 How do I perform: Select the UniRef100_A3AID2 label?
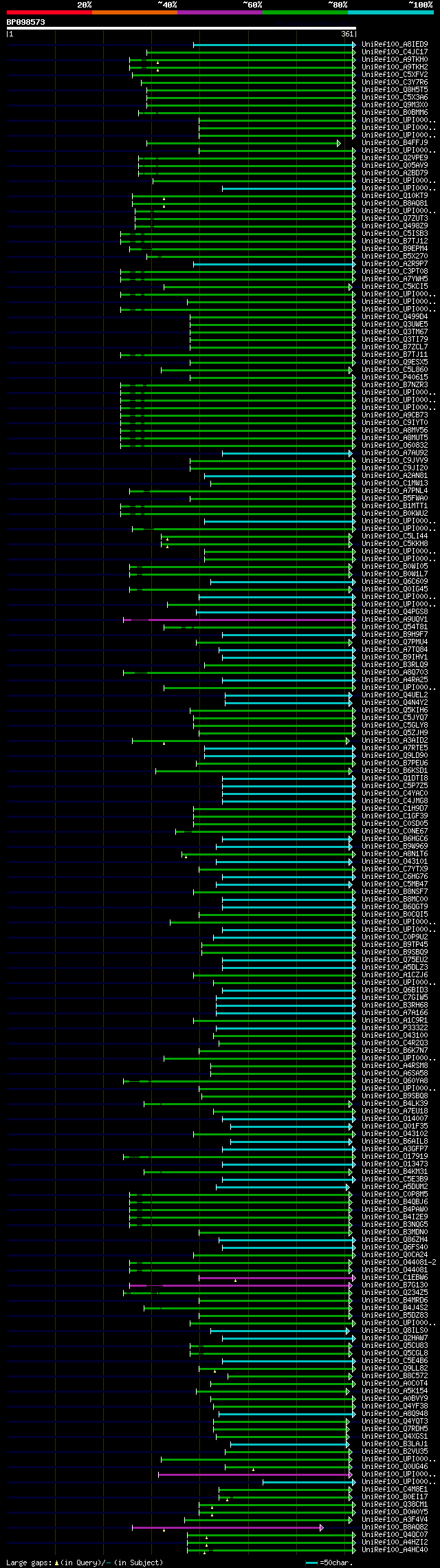395,741
